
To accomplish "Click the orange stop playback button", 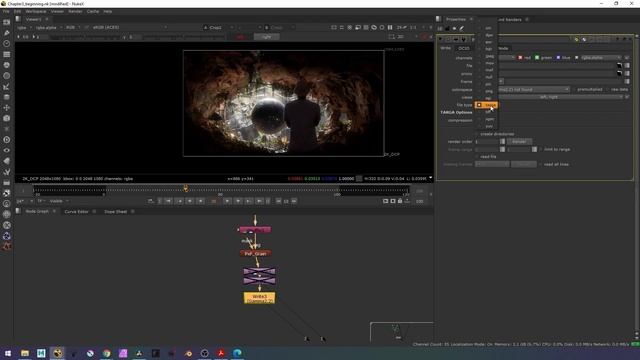I will 213,201.
